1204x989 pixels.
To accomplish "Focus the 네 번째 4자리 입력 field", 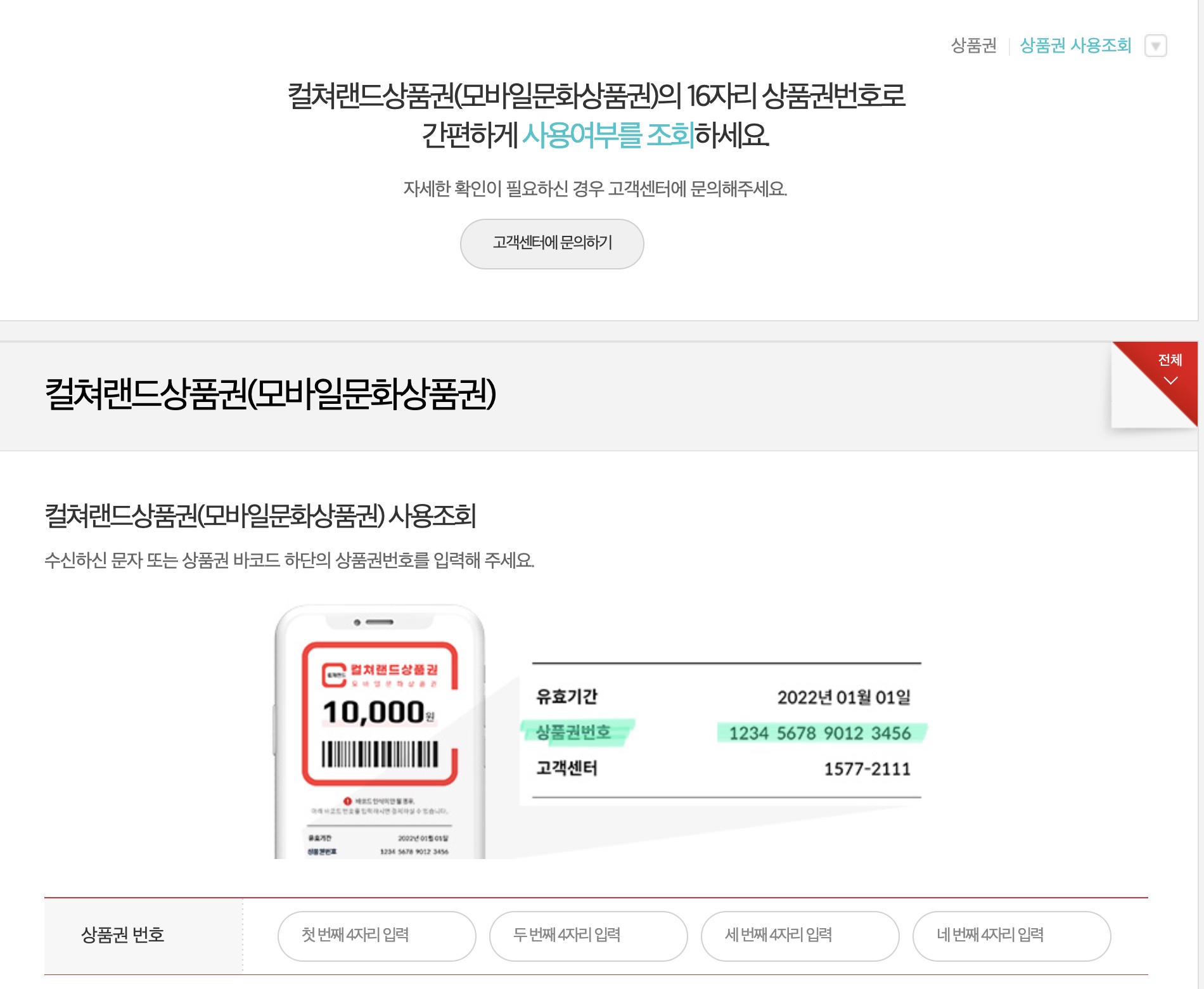I will (x=1011, y=936).
